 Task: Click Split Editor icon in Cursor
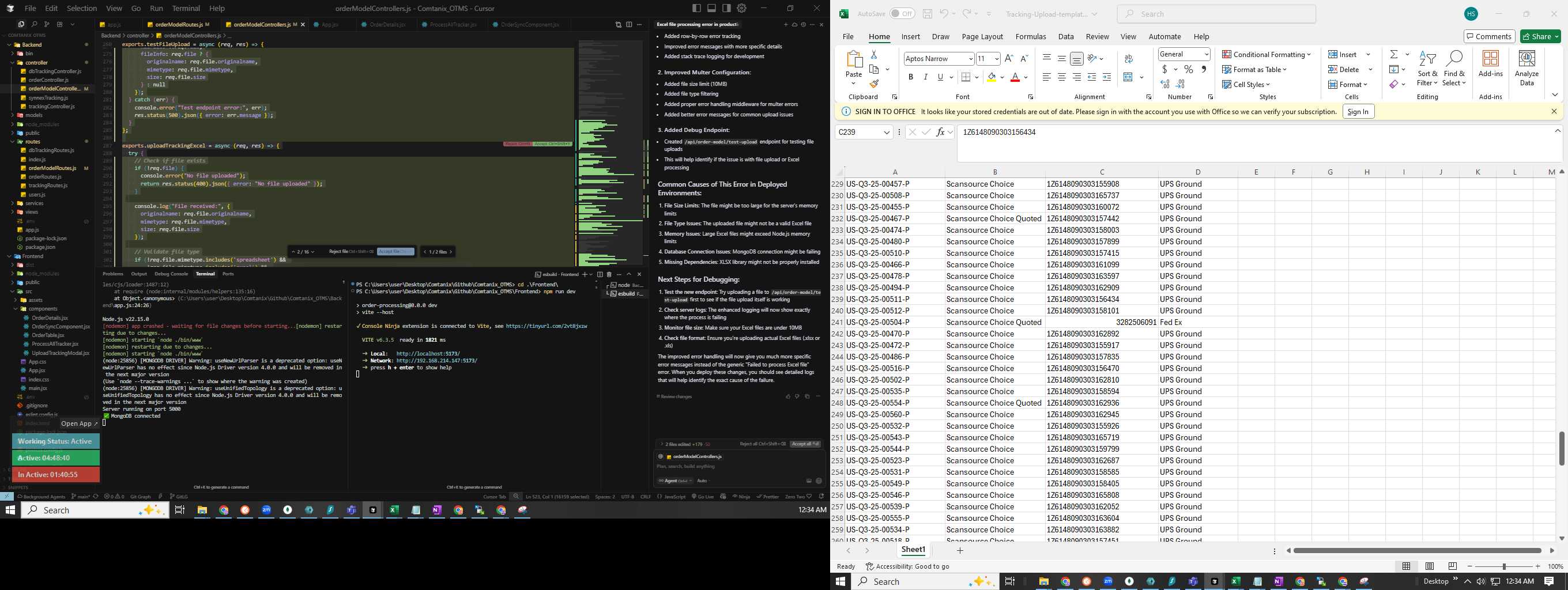coord(629,24)
